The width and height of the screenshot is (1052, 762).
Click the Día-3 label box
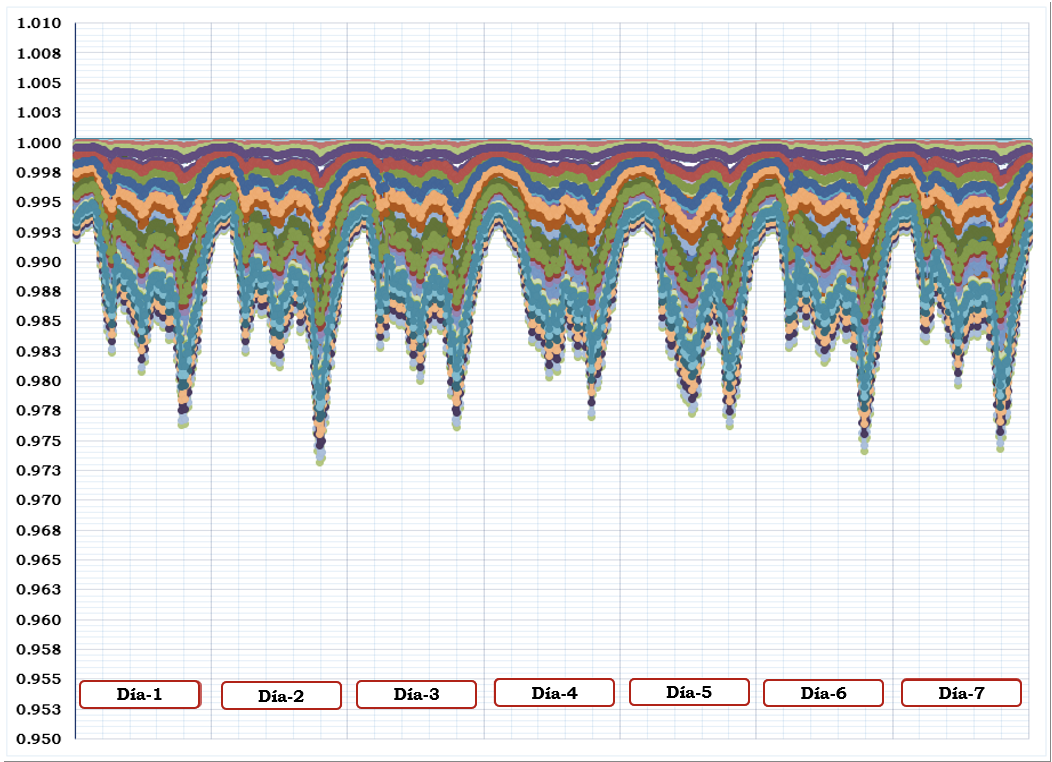tap(416, 694)
